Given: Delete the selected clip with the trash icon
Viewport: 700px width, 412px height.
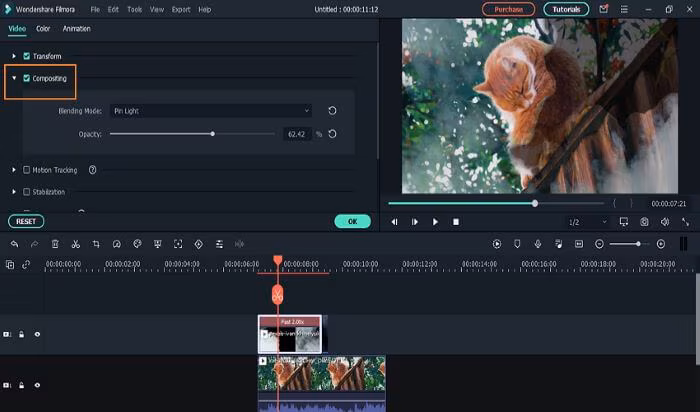Looking at the screenshot, I should coord(55,244).
